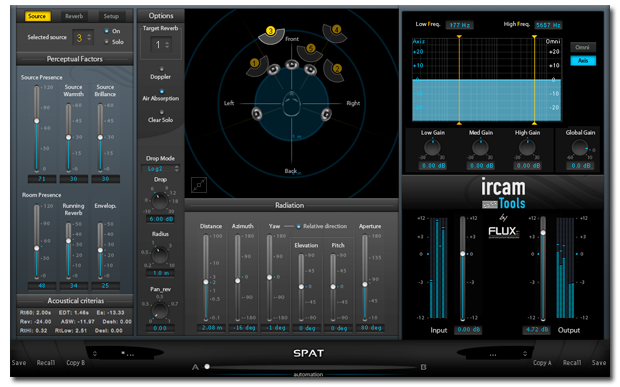Click the Med Gain knob
The height and width of the screenshot is (387, 620).
(480, 148)
